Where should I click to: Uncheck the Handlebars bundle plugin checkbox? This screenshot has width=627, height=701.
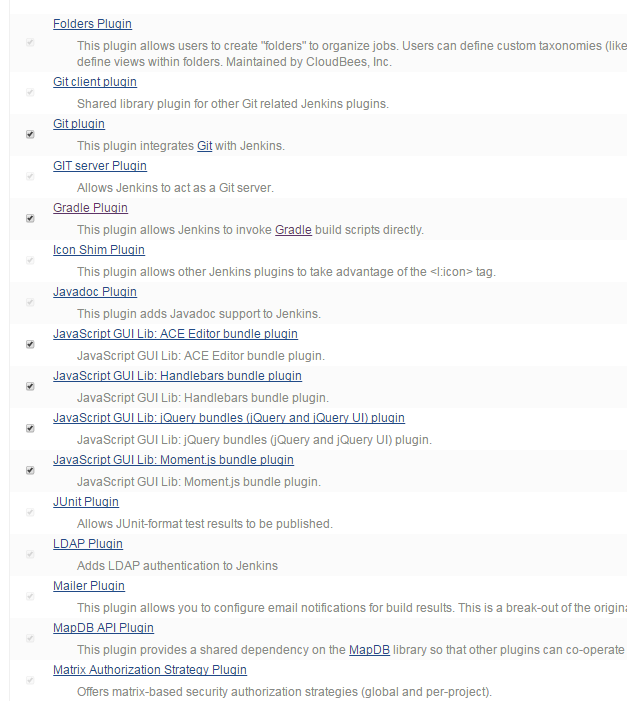[x=30, y=387]
